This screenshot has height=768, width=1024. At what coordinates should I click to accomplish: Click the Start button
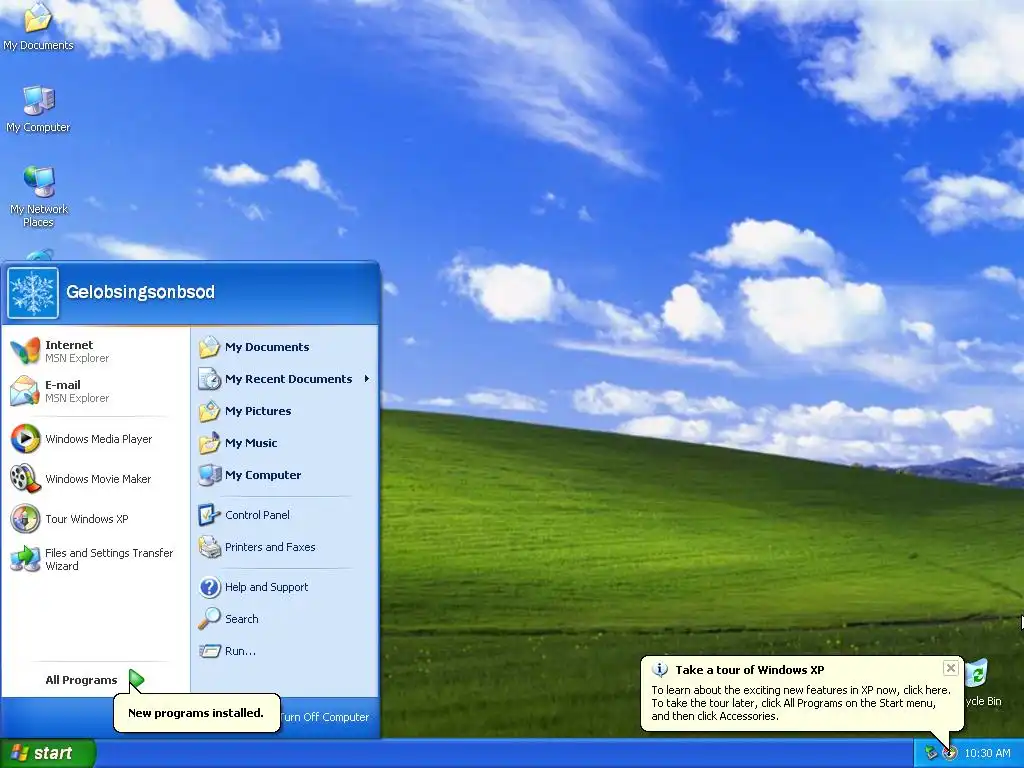tap(48, 754)
